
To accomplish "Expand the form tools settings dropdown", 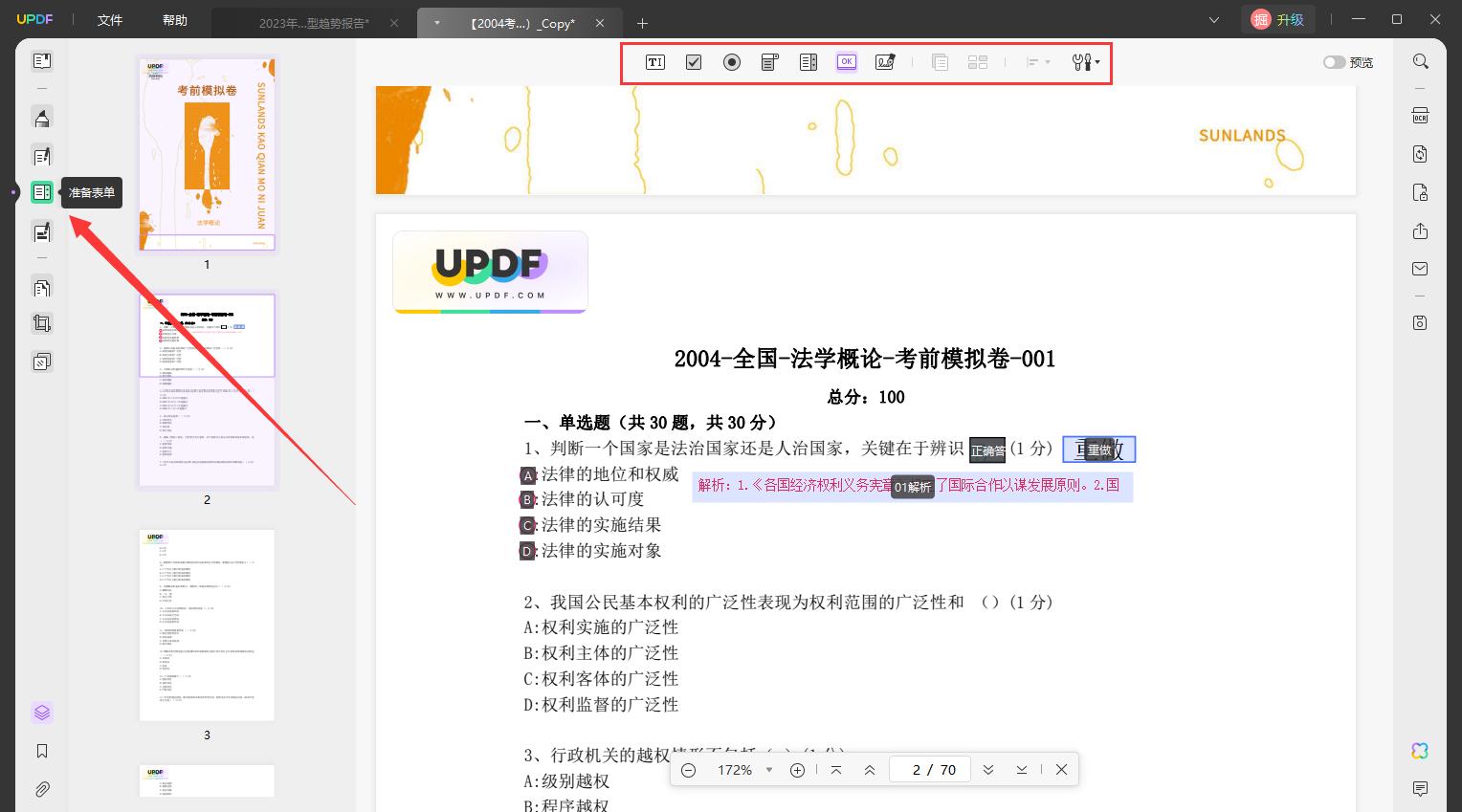I will click(x=1086, y=62).
